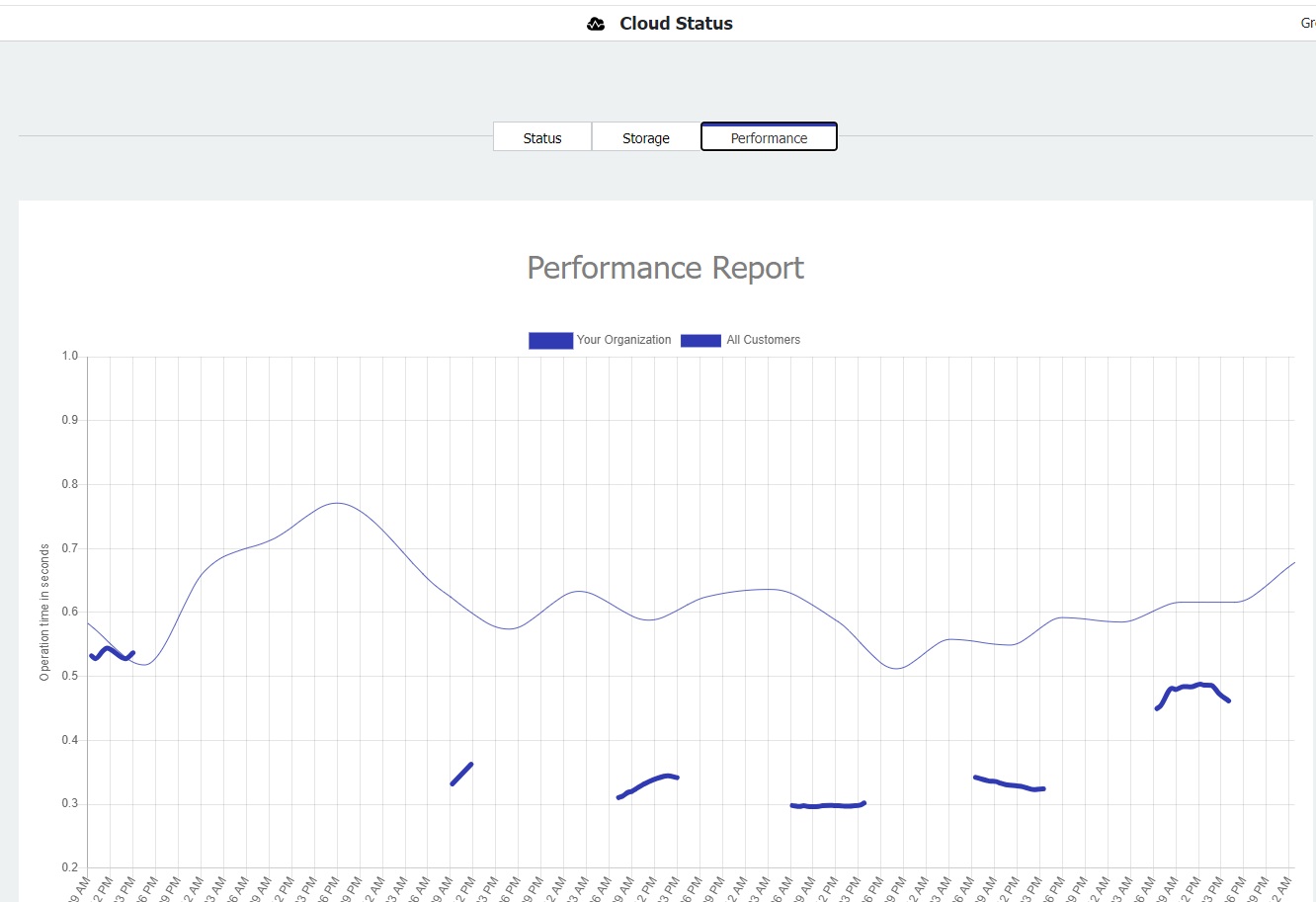The height and width of the screenshot is (902, 1316).
Task: Toggle the Your Organization legend color box
Action: (550, 340)
